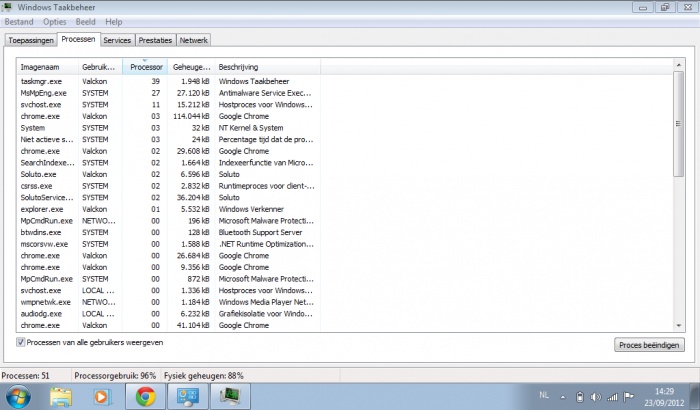Select the SearchIndexe... process row
This screenshot has height=410, width=700.
click(168, 163)
